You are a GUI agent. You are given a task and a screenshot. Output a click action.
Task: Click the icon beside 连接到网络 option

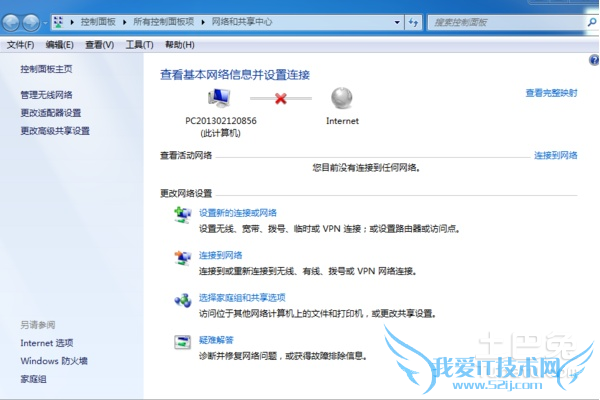tap(183, 257)
